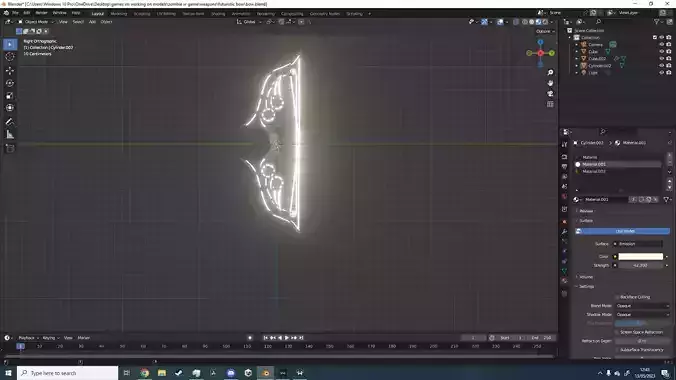Click the emission Color swatch
This screenshot has width=676, height=380.
(641, 257)
